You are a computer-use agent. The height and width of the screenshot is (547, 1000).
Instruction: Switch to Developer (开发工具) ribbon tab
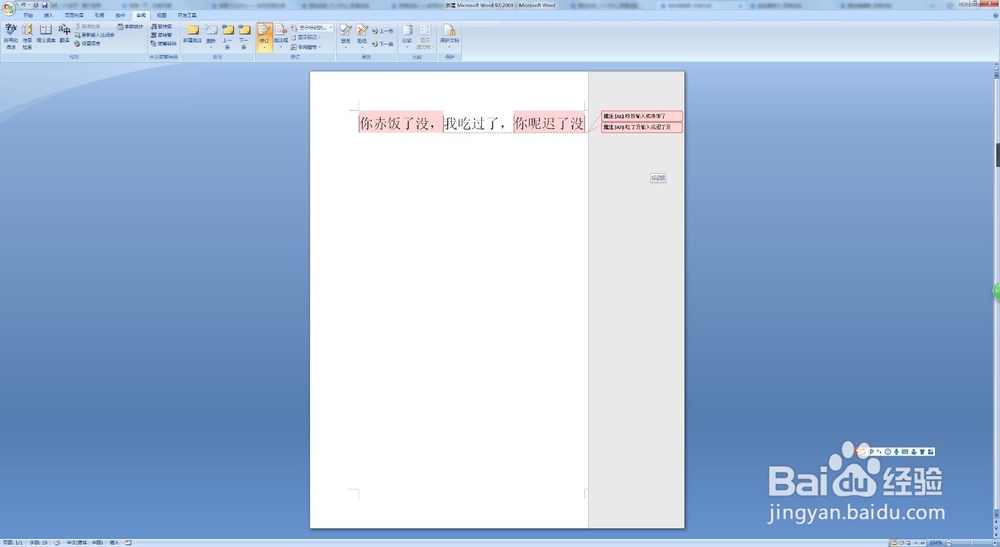tap(187, 15)
